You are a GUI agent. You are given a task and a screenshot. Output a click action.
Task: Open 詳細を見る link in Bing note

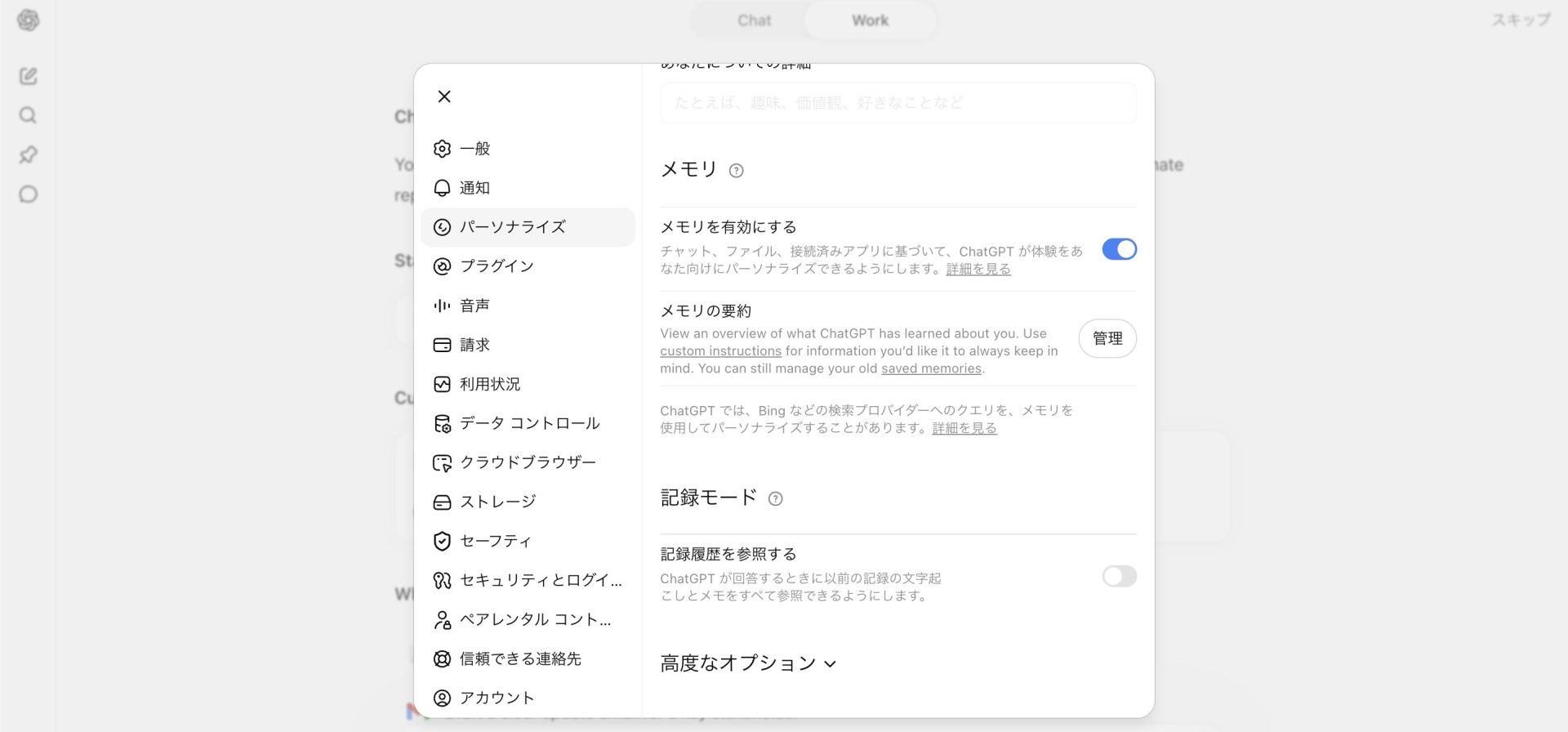[x=964, y=428]
